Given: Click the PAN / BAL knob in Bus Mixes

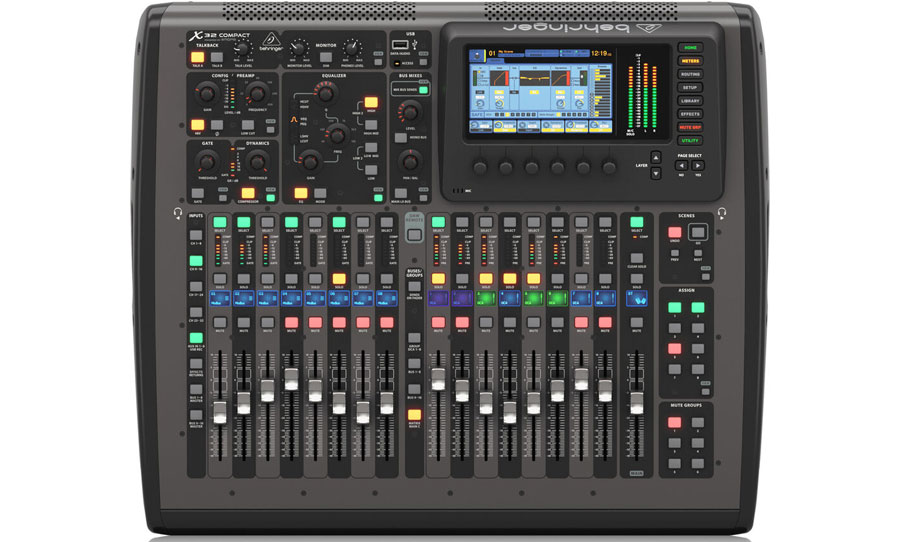Looking at the screenshot, I should [x=410, y=162].
